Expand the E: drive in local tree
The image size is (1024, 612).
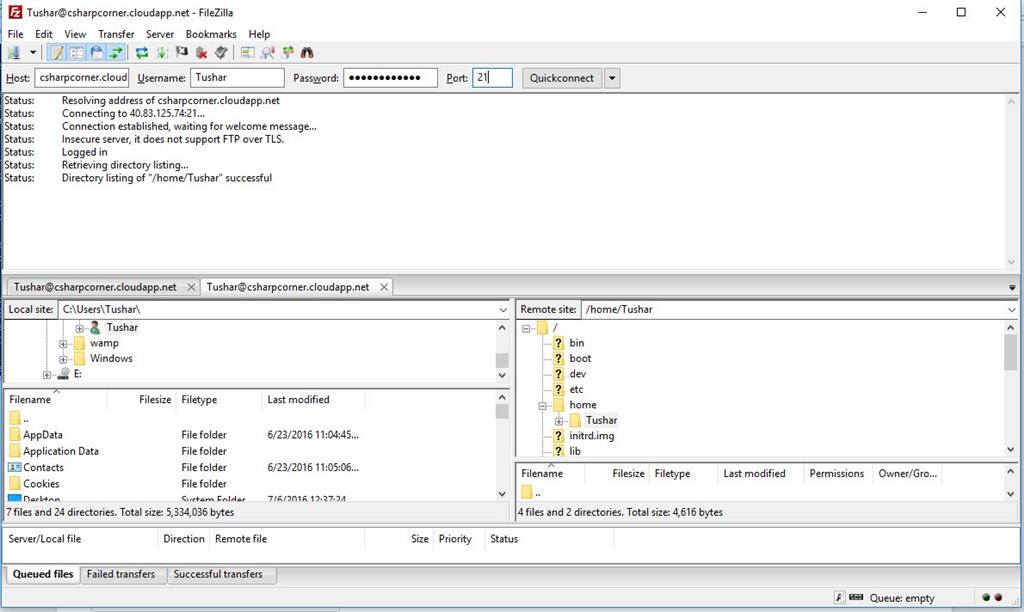pos(47,374)
